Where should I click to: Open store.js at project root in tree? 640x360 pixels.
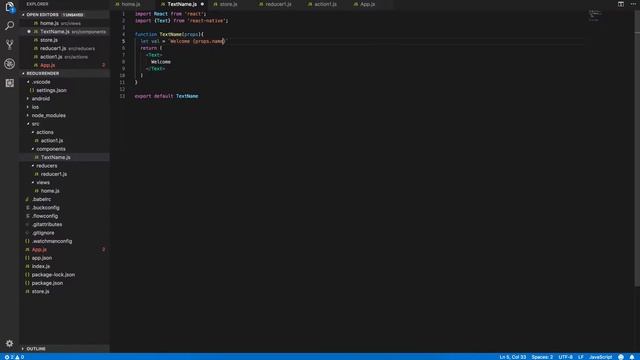click(x=64, y=291)
